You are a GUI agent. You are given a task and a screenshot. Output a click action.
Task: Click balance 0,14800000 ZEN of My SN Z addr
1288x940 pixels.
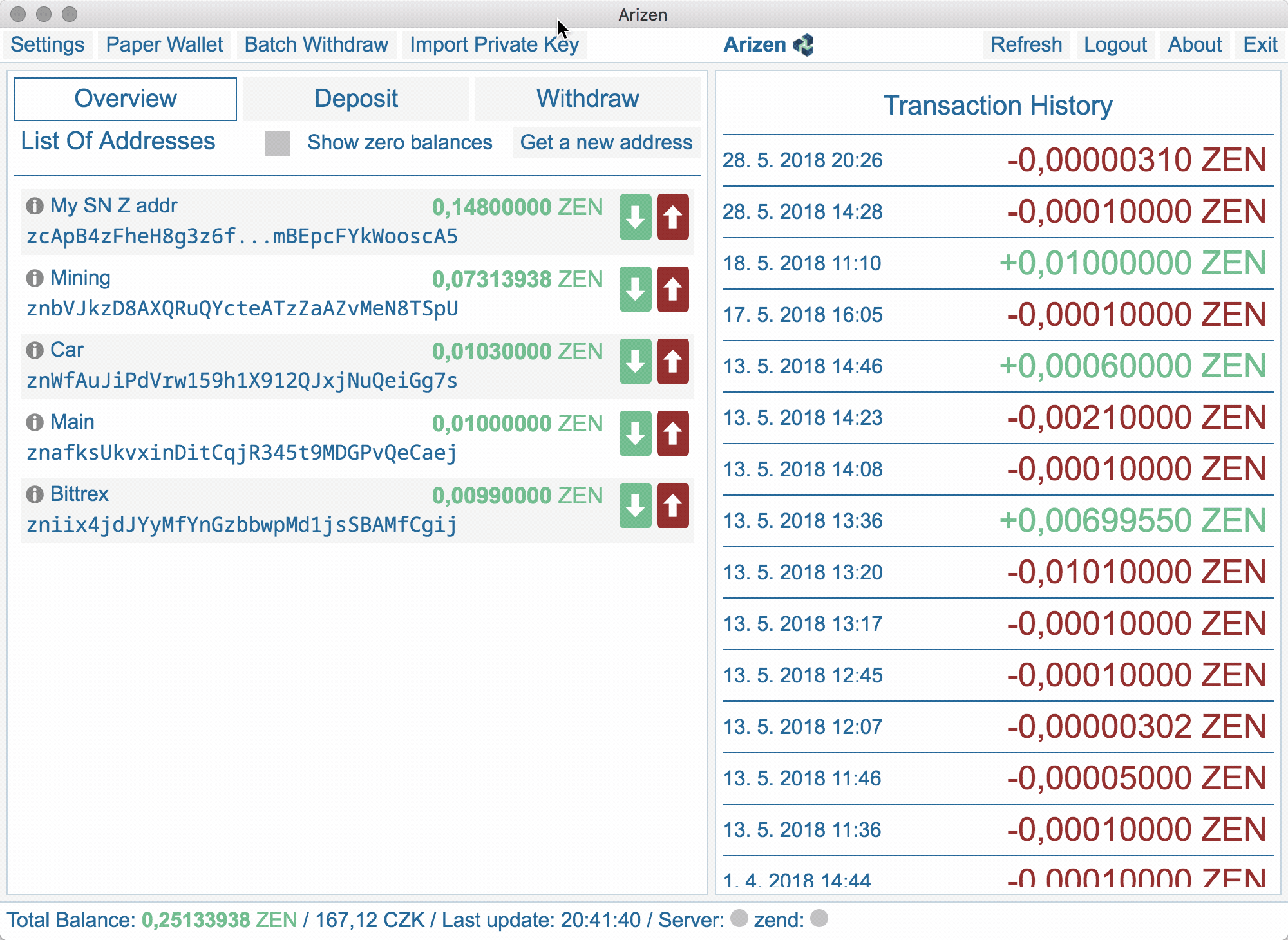click(x=518, y=207)
